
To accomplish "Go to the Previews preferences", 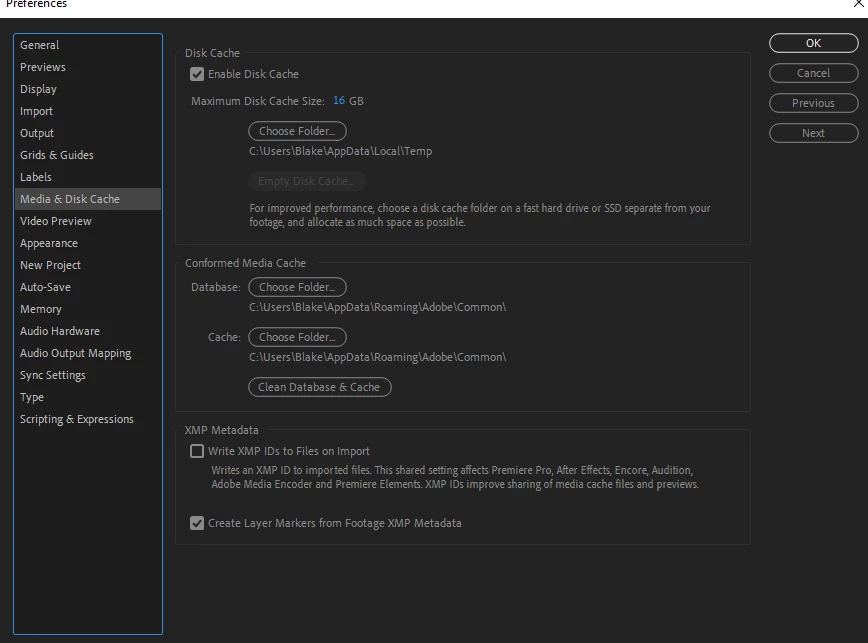I will point(87,67).
